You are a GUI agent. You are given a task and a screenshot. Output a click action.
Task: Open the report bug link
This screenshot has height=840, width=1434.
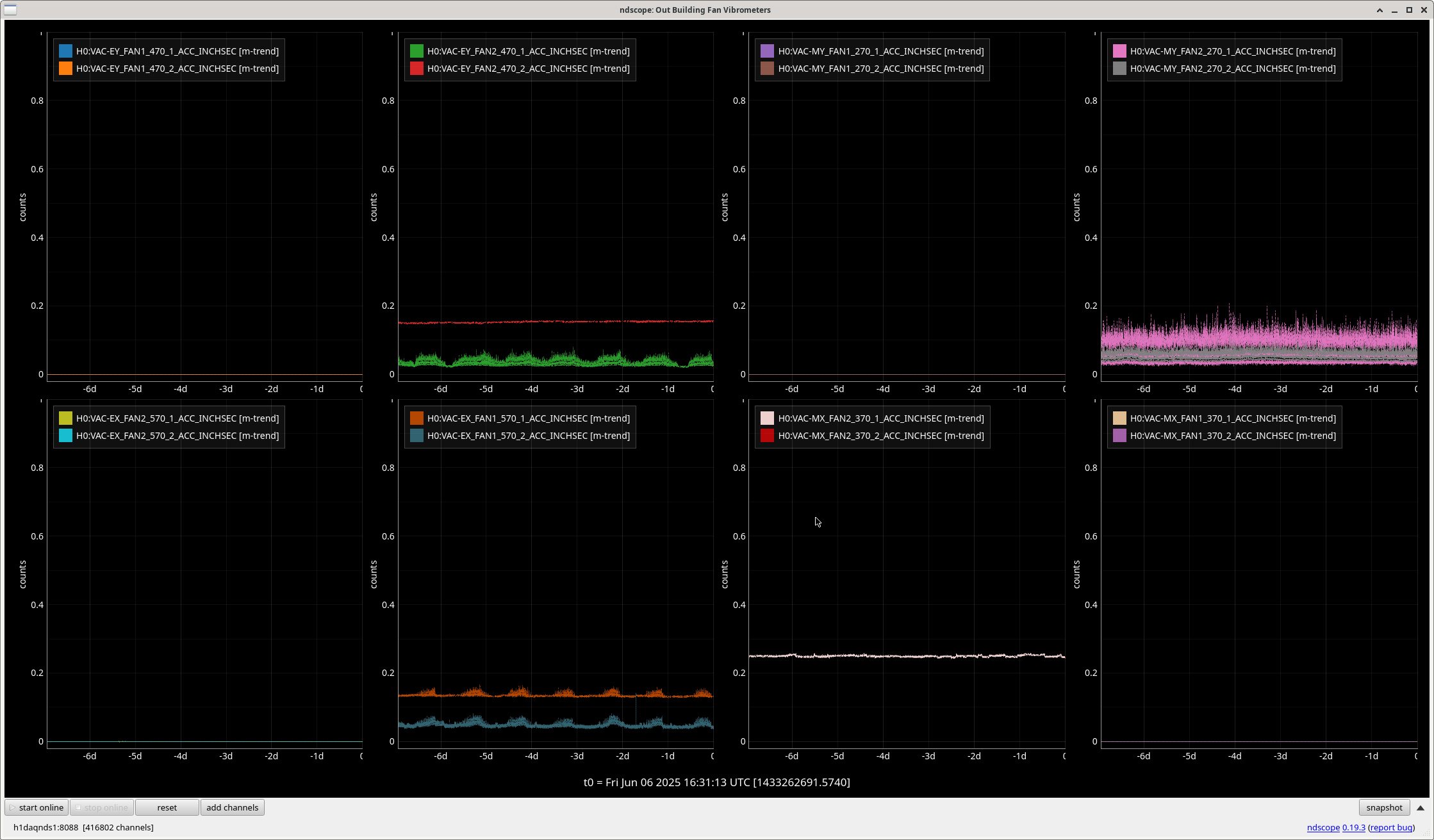(x=1392, y=827)
